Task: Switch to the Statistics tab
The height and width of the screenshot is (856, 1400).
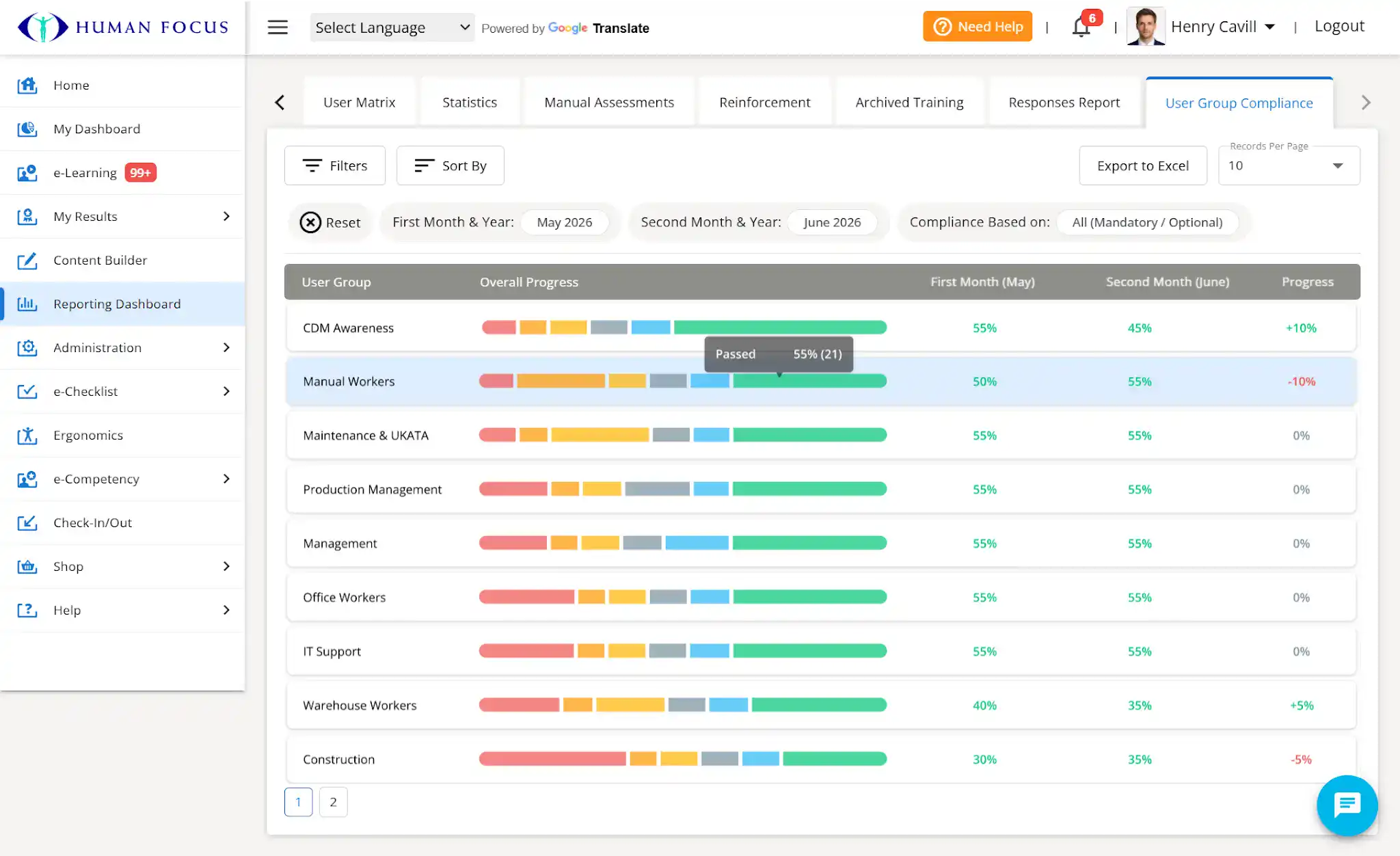Action: (470, 103)
